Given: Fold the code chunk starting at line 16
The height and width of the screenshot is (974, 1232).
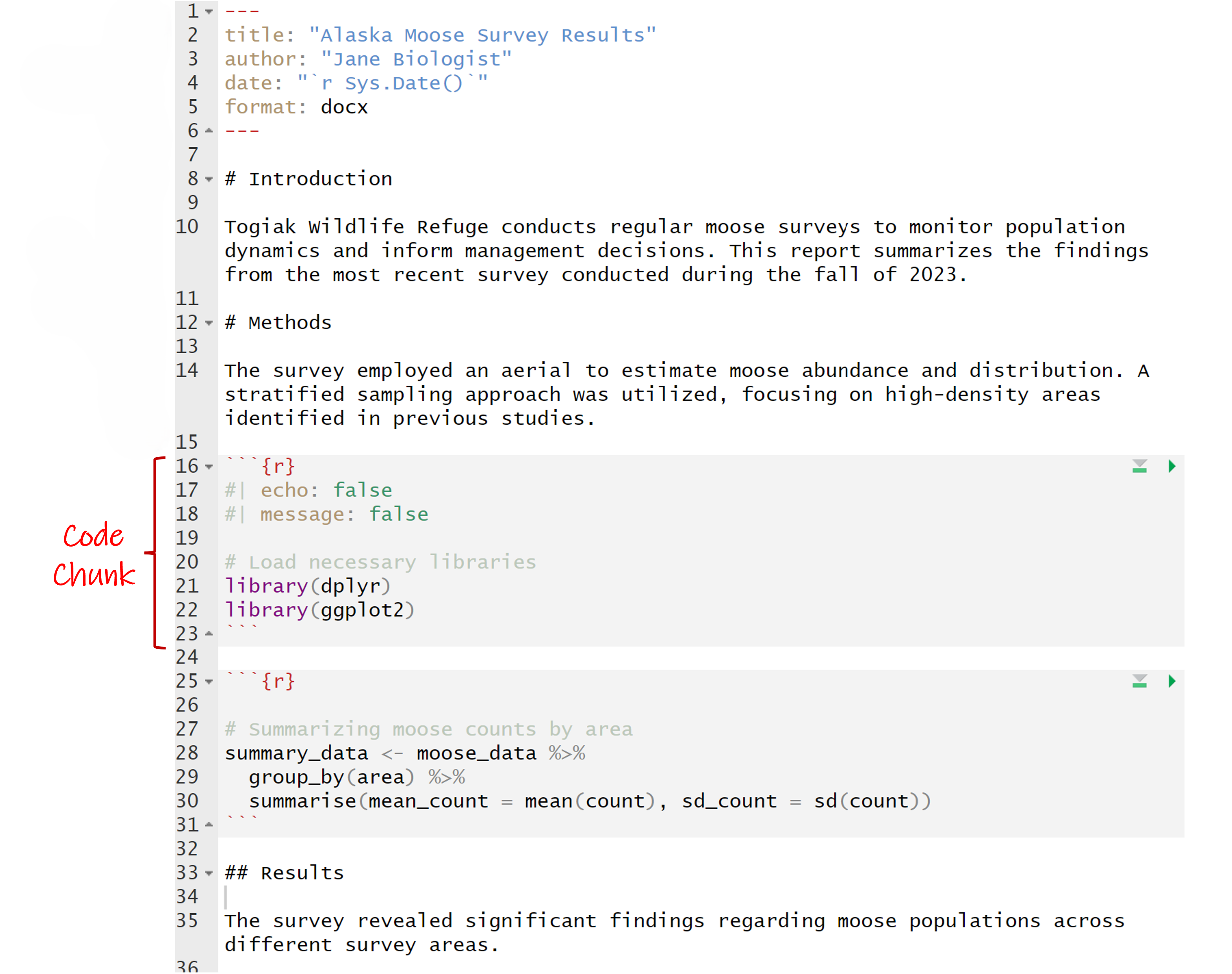Looking at the screenshot, I should [209, 467].
